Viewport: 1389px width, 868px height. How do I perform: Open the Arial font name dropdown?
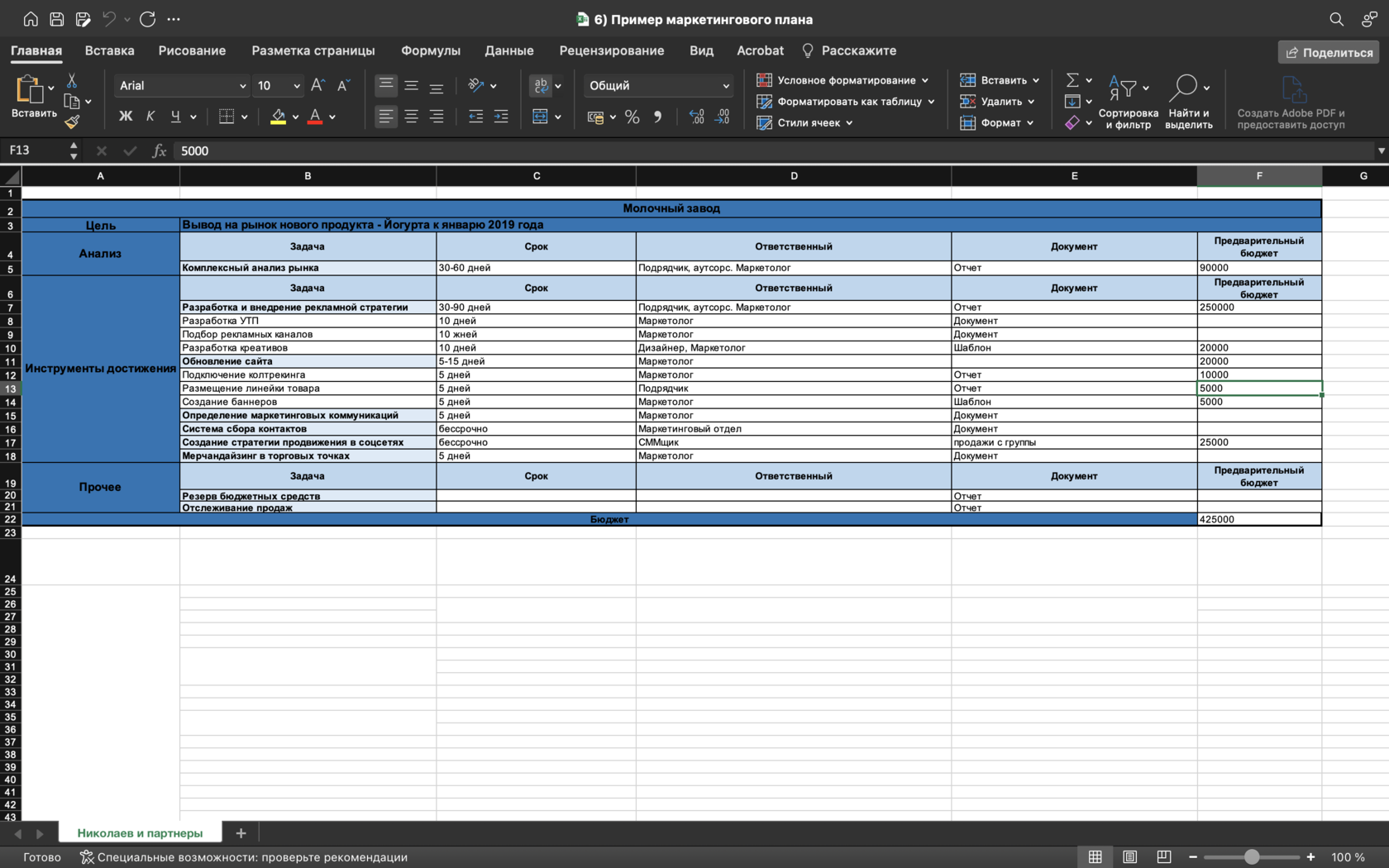pyautogui.click(x=242, y=86)
